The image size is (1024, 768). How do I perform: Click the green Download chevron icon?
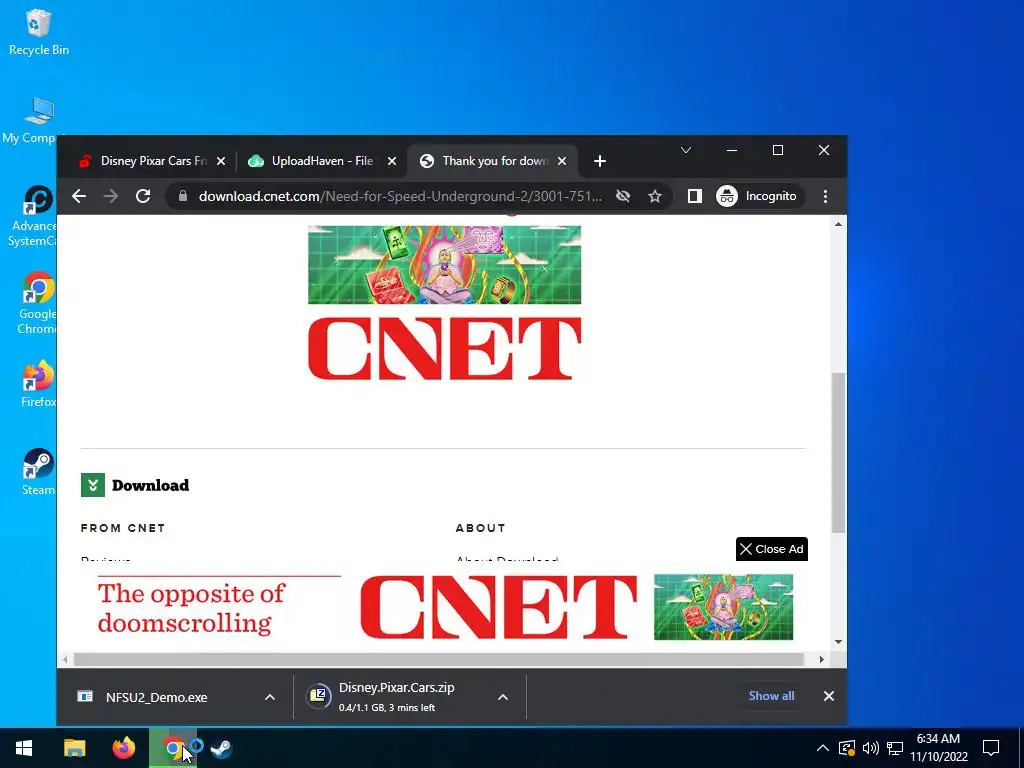93,485
